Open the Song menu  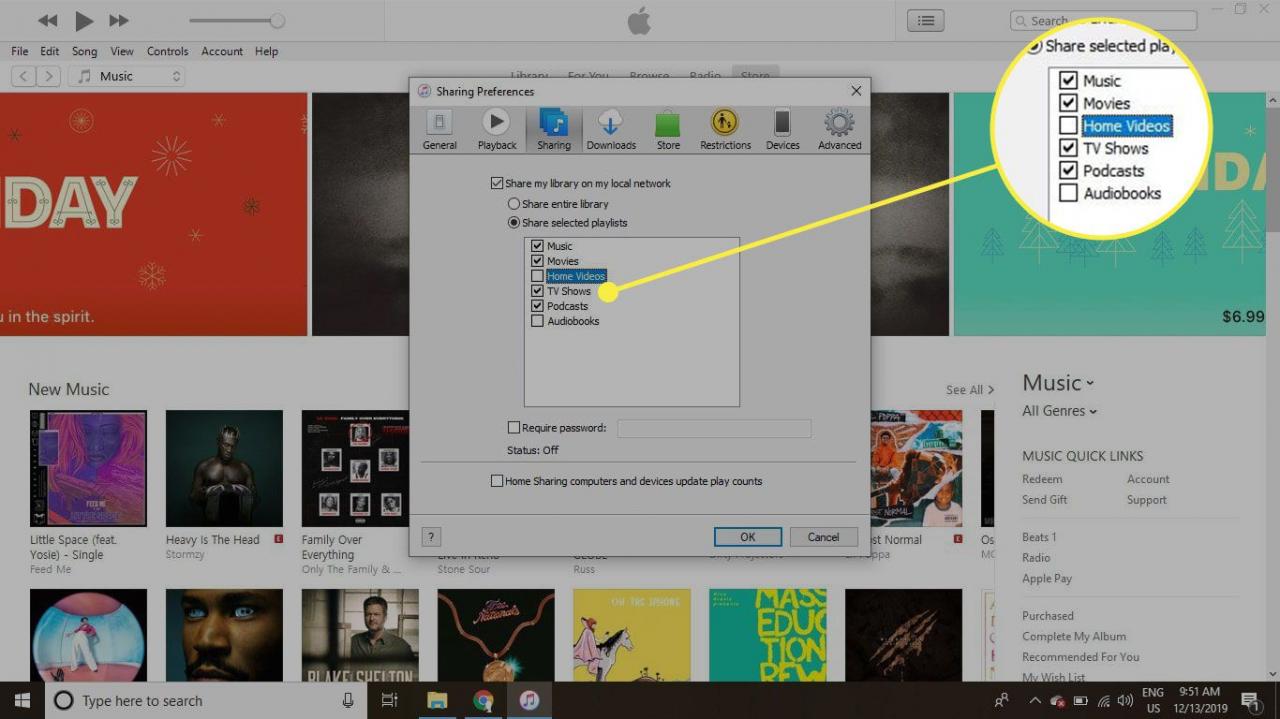[85, 51]
